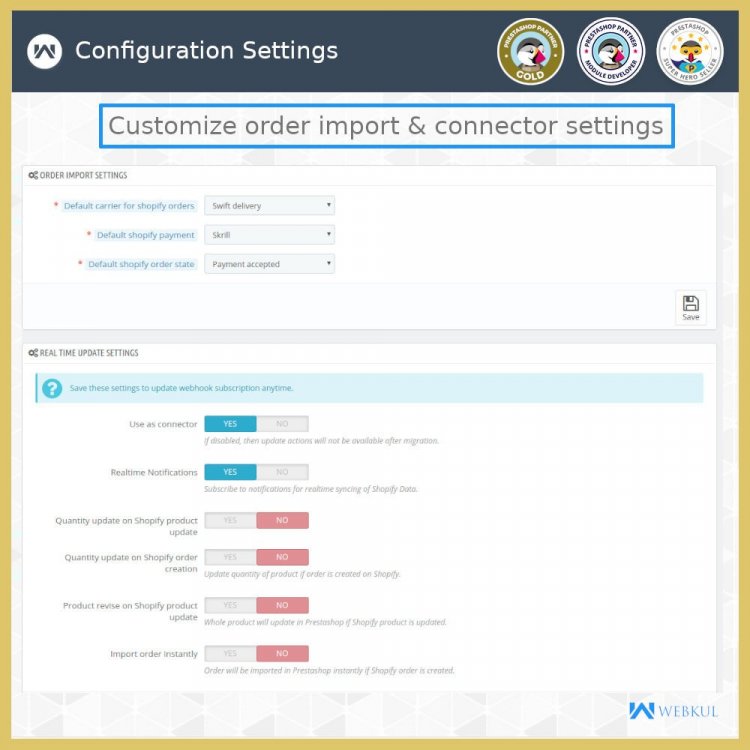750x750 pixels.
Task: Click the Realtime Notifications label
Action: (x=154, y=473)
